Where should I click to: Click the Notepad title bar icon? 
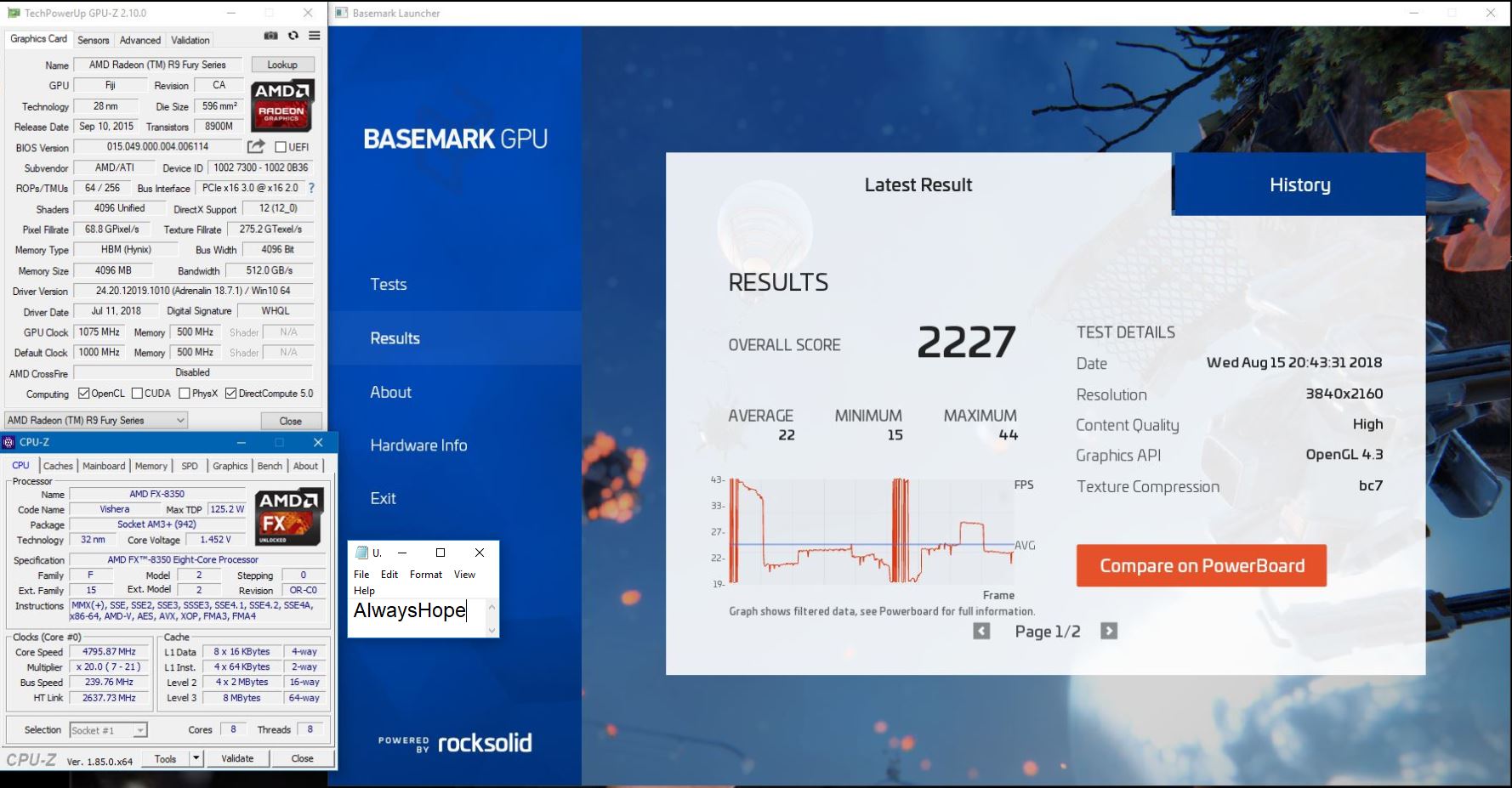point(362,553)
